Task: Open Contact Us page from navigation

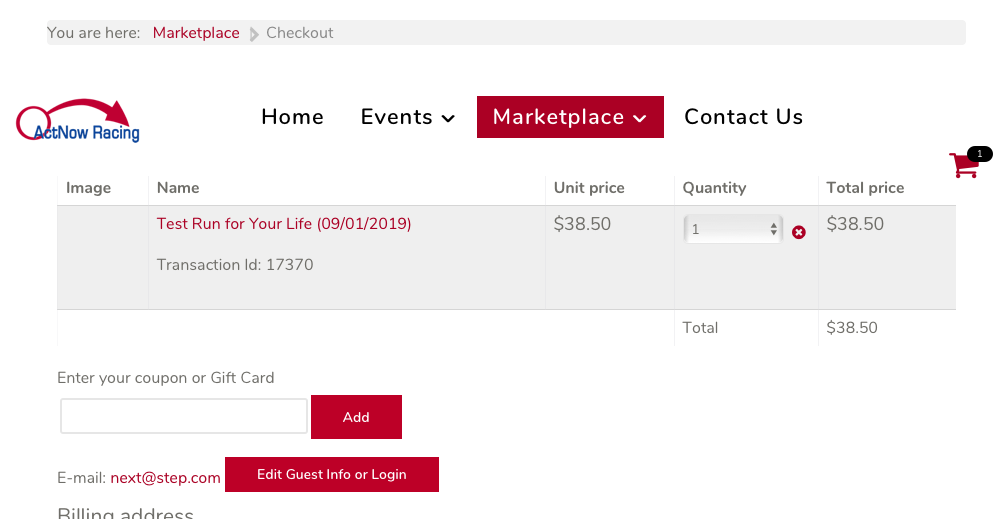Action: click(743, 117)
